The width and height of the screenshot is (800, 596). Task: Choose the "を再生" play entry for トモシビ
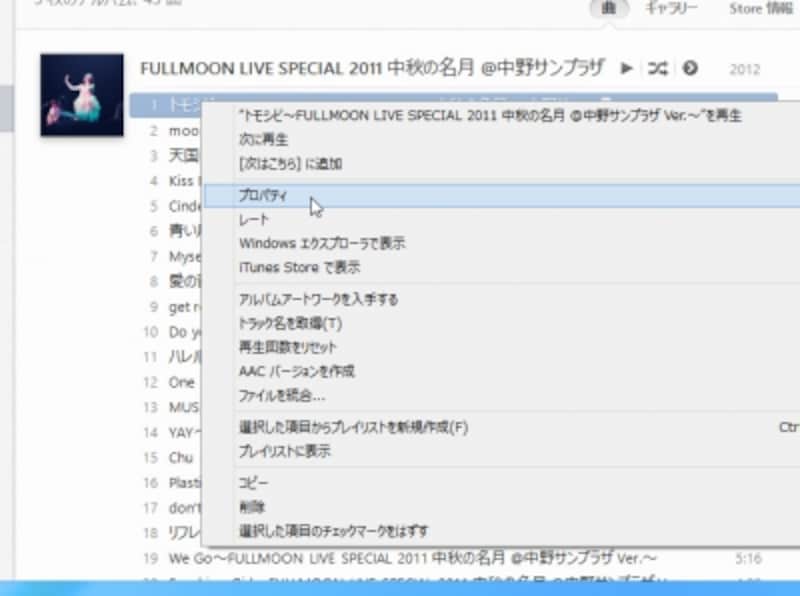click(490, 116)
